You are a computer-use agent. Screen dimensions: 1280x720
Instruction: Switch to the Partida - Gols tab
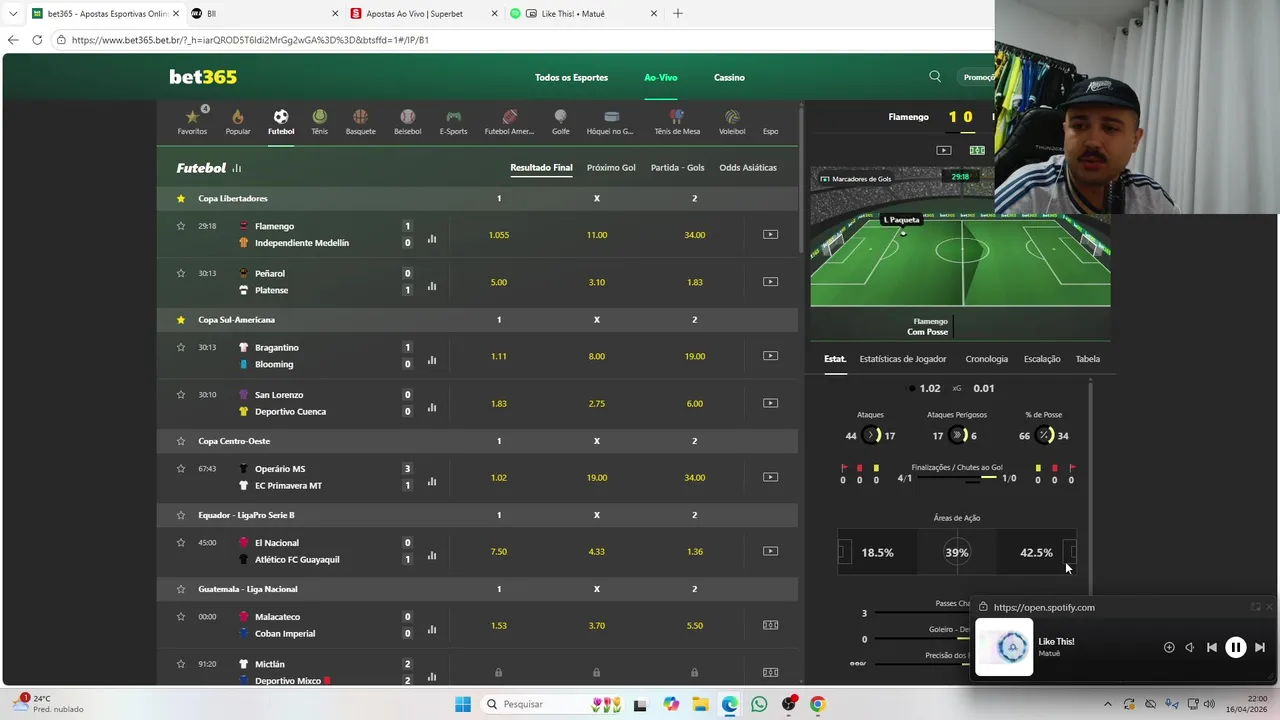tap(677, 168)
